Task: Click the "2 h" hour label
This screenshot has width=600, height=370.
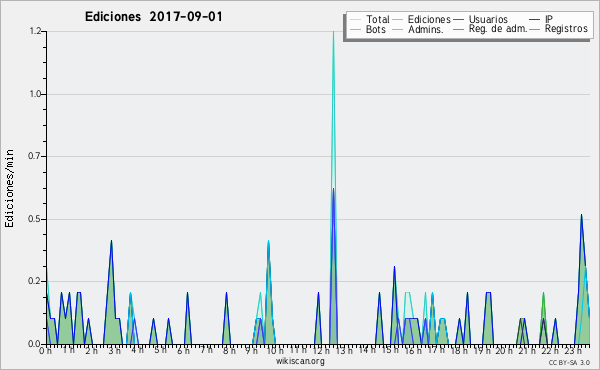Action: [91, 350]
